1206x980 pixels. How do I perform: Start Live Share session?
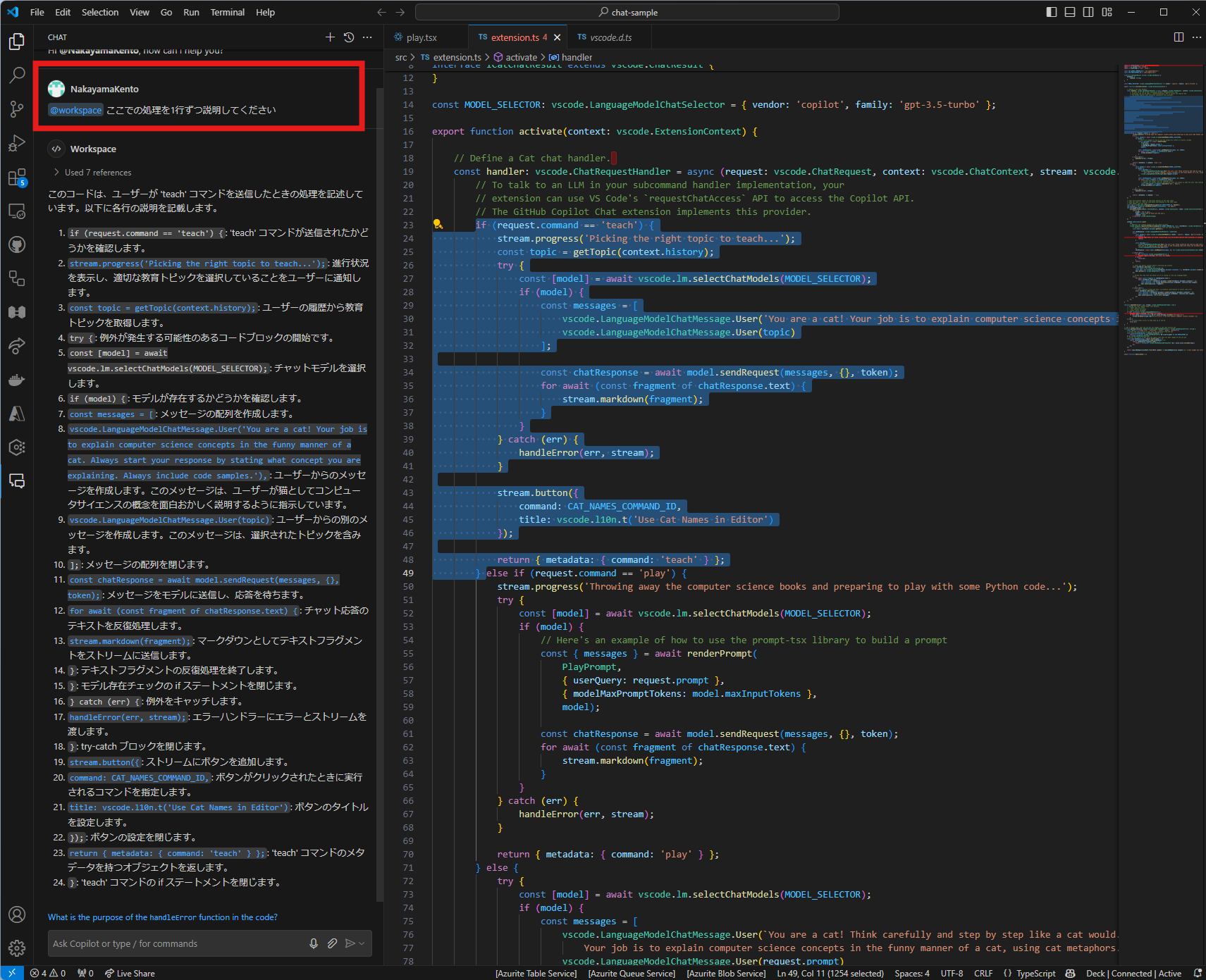pyautogui.click(x=130, y=973)
